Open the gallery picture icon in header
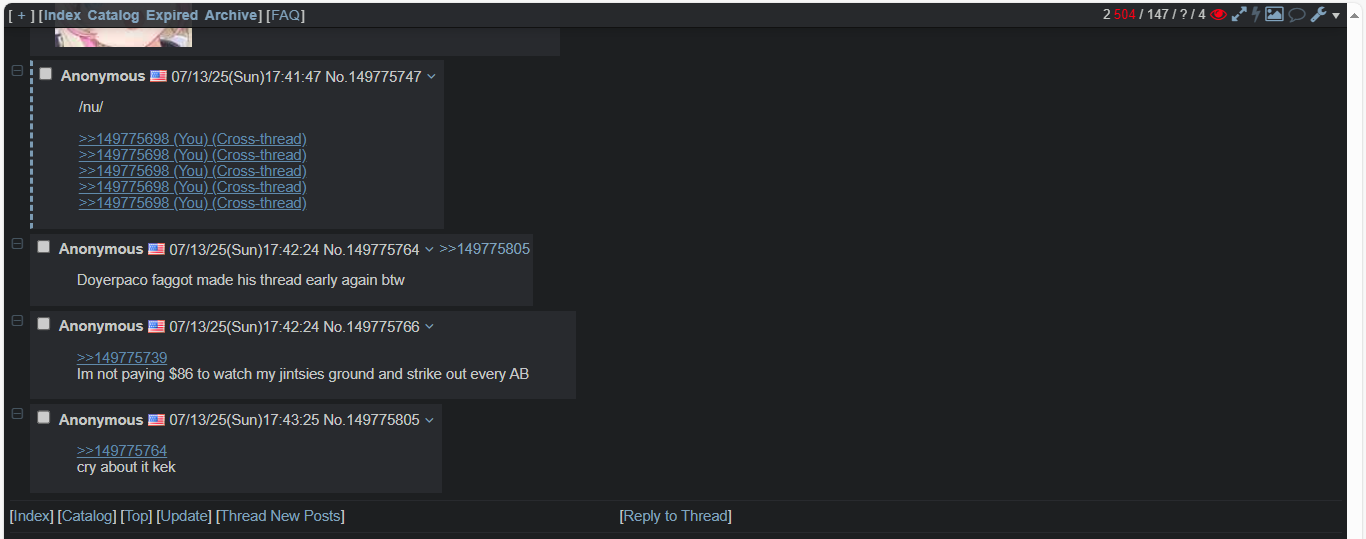1366x539 pixels. pyautogui.click(x=1274, y=15)
